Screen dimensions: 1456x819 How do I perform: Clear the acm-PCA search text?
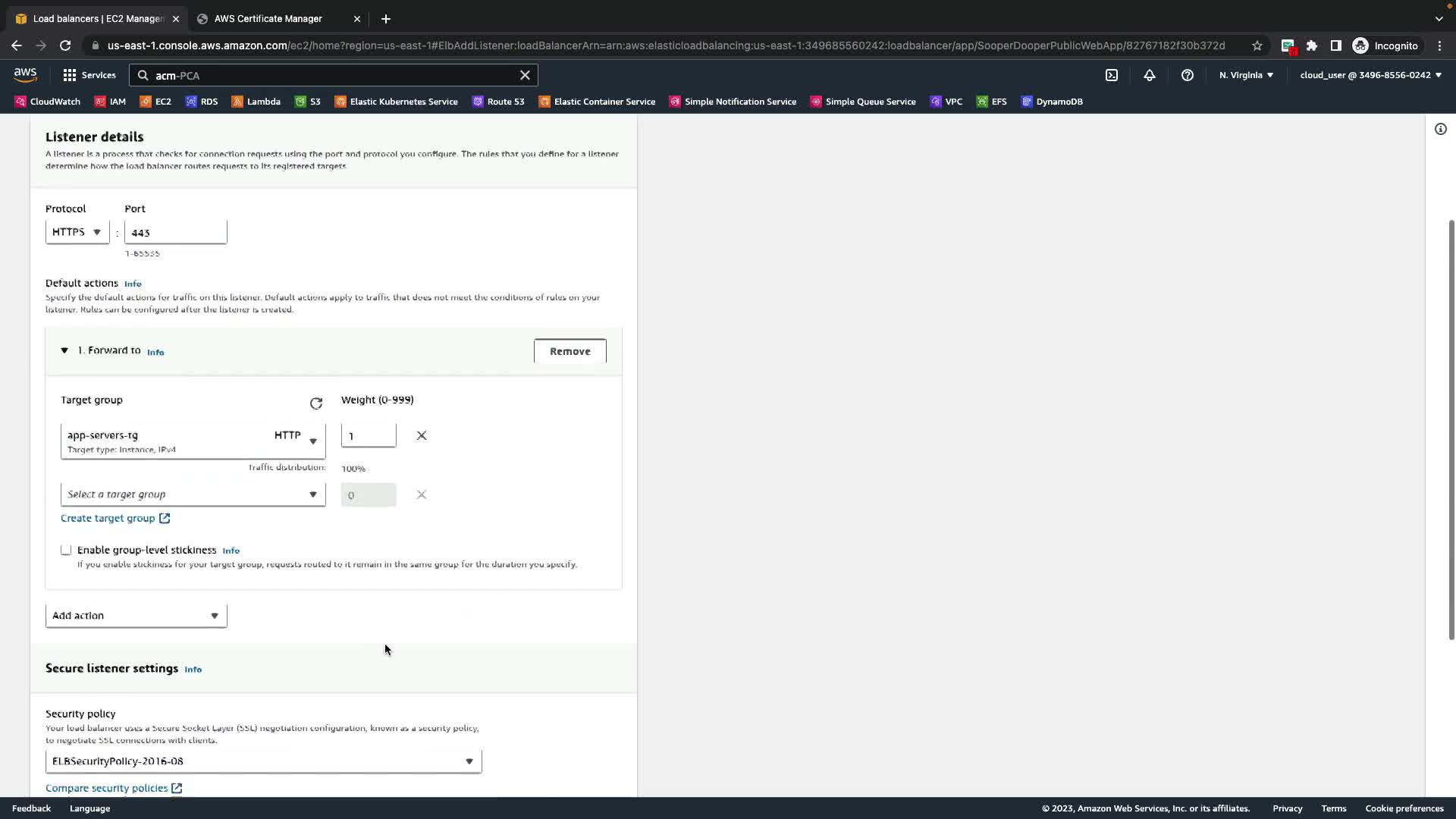coord(525,75)
